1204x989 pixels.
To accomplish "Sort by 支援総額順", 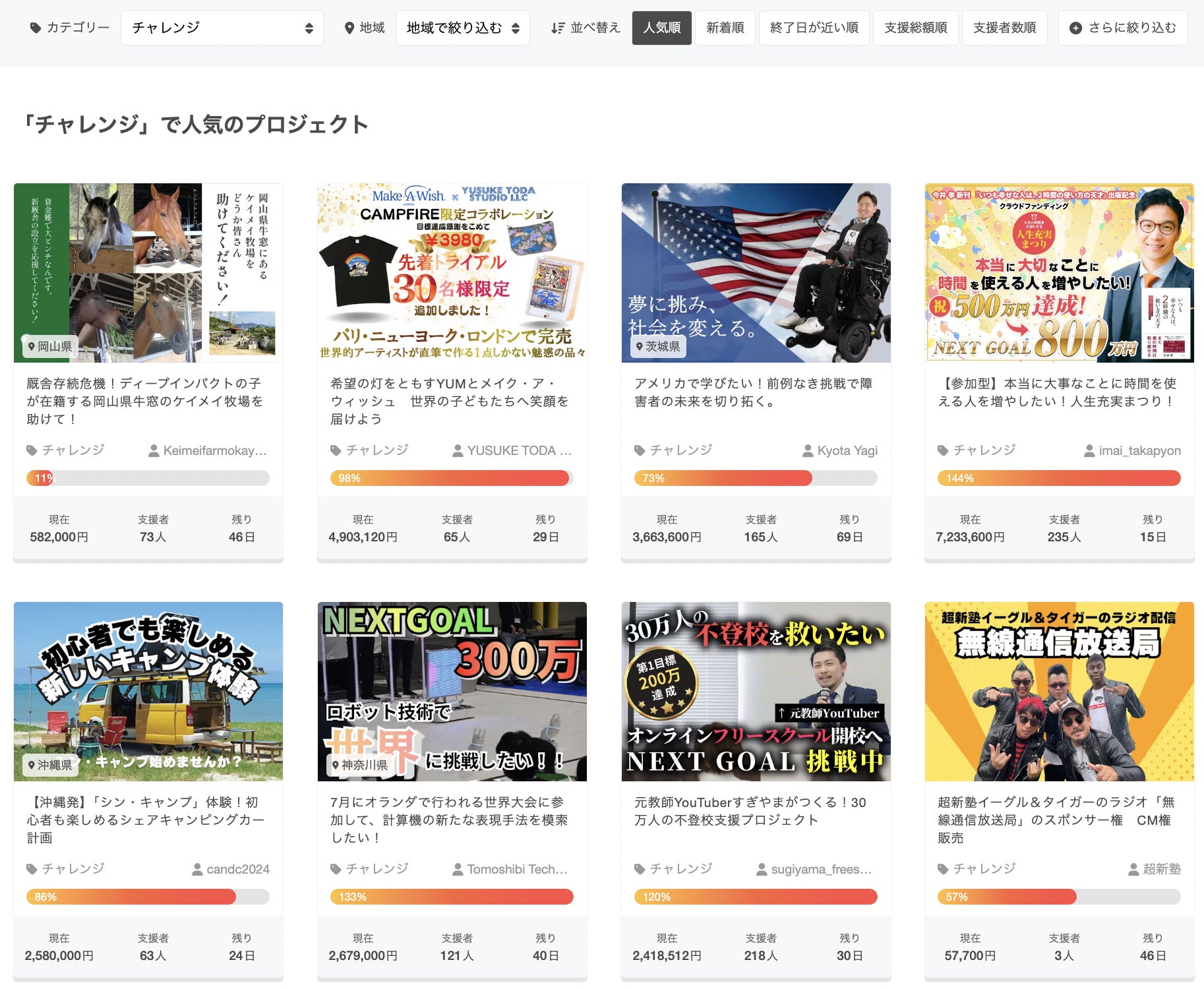I will point(915,28).
